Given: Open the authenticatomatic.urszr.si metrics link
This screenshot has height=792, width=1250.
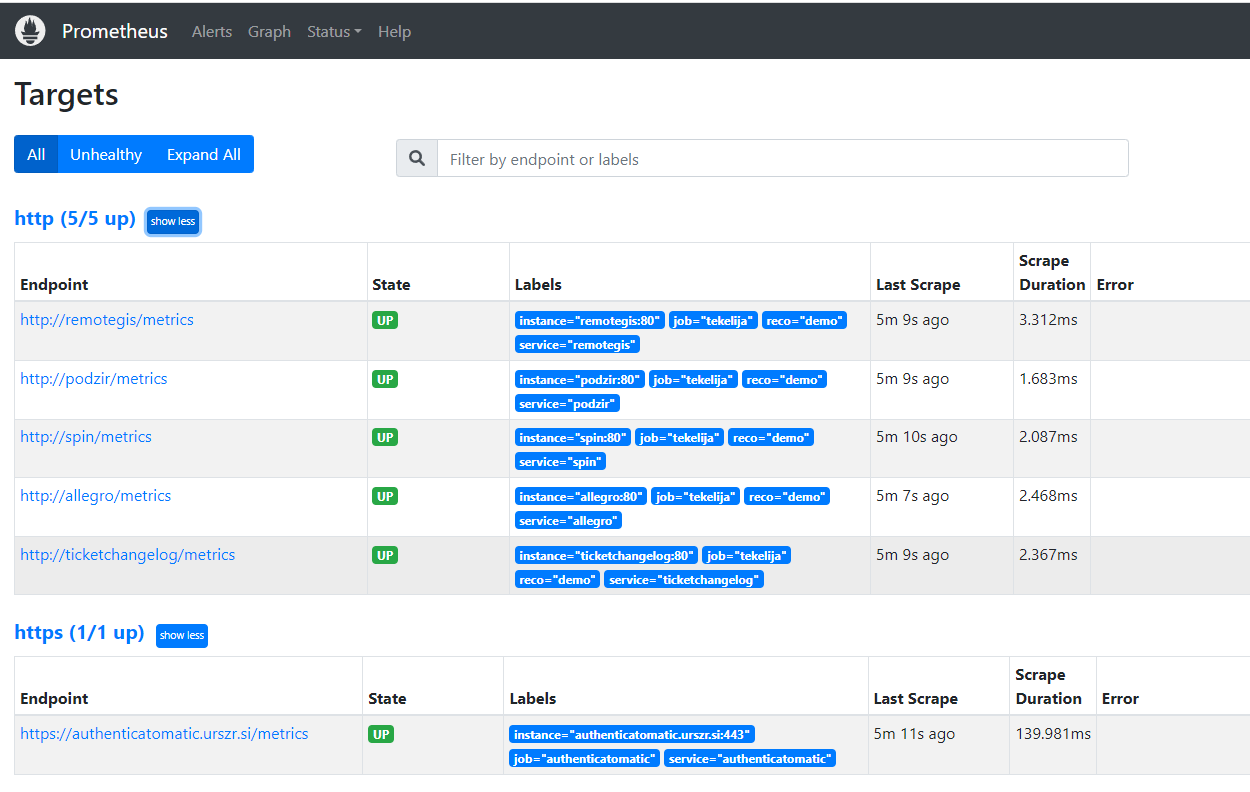Looking at the screenshot, I should tap(164, 734).
